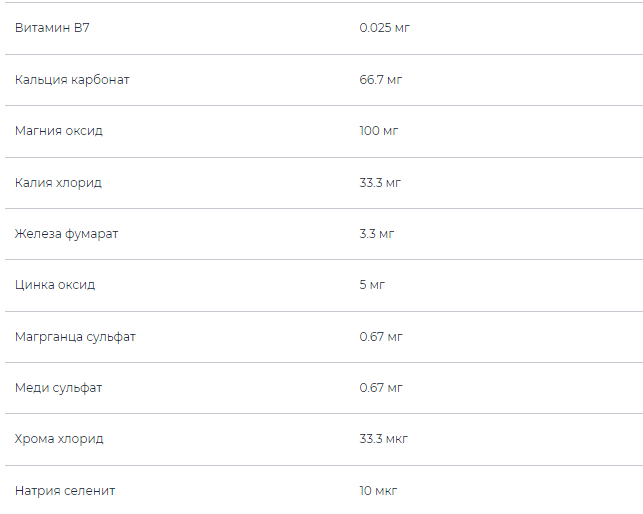
Task: Select the 100 мг value
Action: click(378, 131)
